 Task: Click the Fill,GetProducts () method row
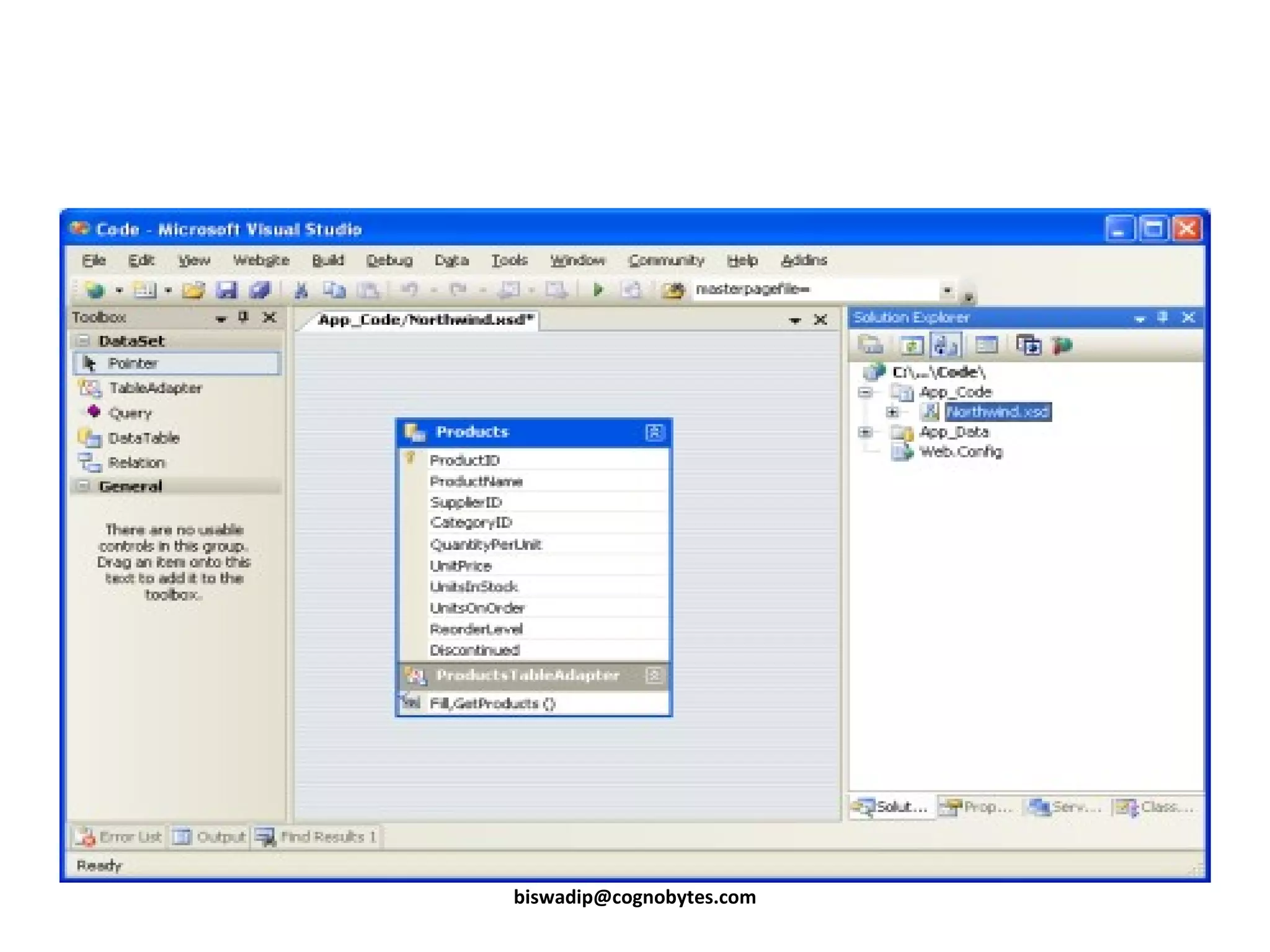click(x=492, y=703)
